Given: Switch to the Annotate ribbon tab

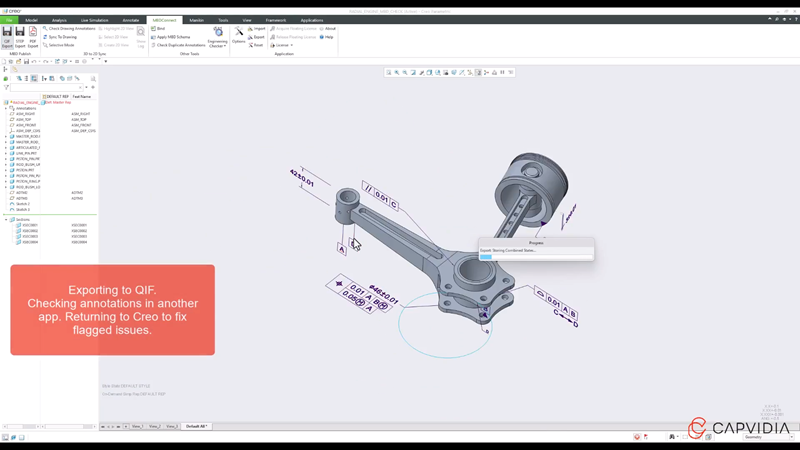Looking at the screenshot, I should pyautogui.click(x=131, y=20).
